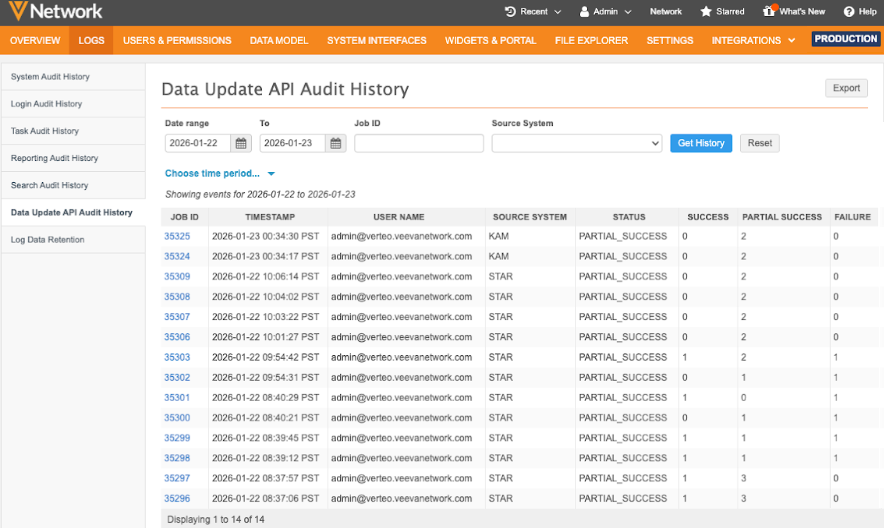The height and width of the screenshot is (528, 884).
Task: Expand the Choose time period menu
Action: [x=220, y=173]
